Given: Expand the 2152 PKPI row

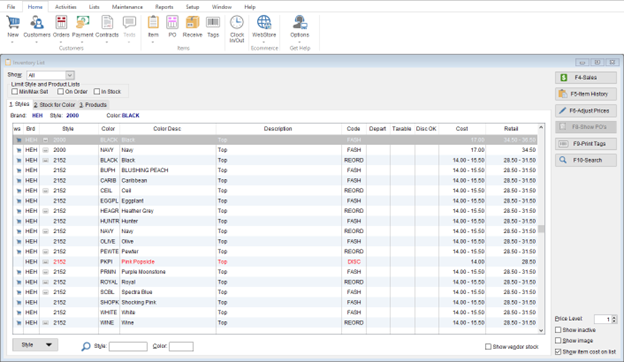Looking at the screenshot, I should tap(45, 262).
